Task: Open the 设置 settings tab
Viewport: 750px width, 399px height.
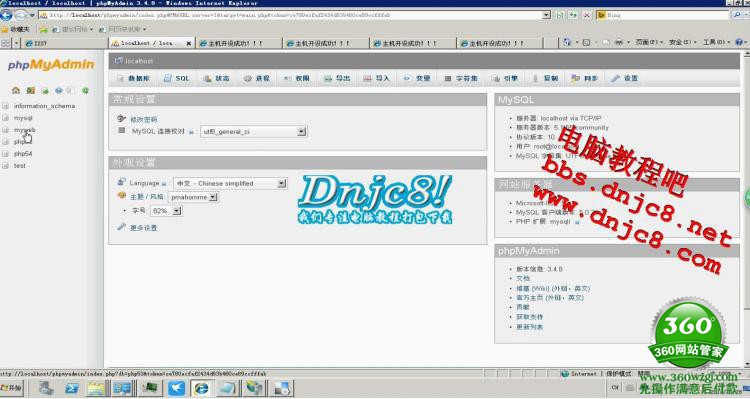Action: 625,78
